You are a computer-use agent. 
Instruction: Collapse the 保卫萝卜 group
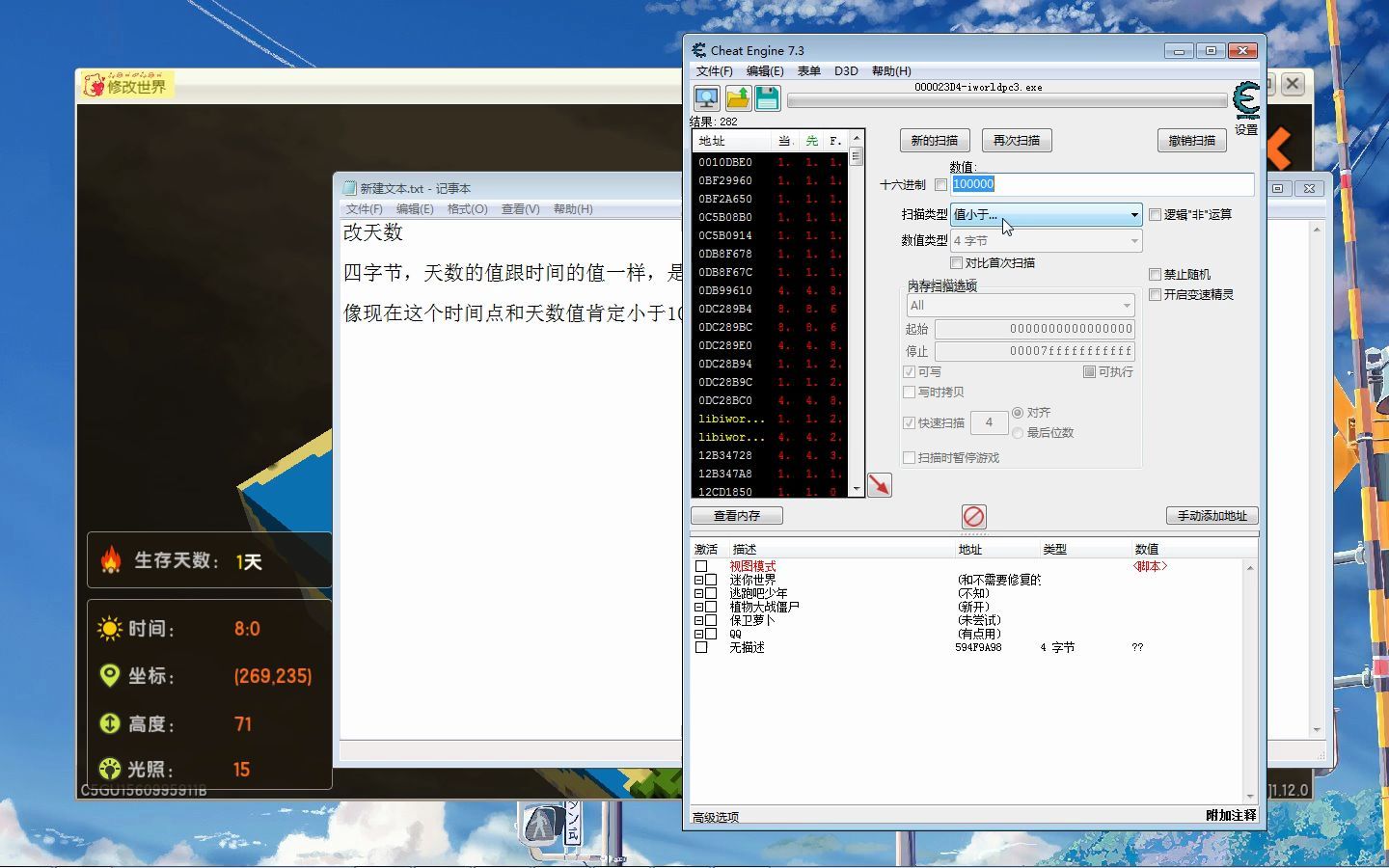click(x=698, y=620)
